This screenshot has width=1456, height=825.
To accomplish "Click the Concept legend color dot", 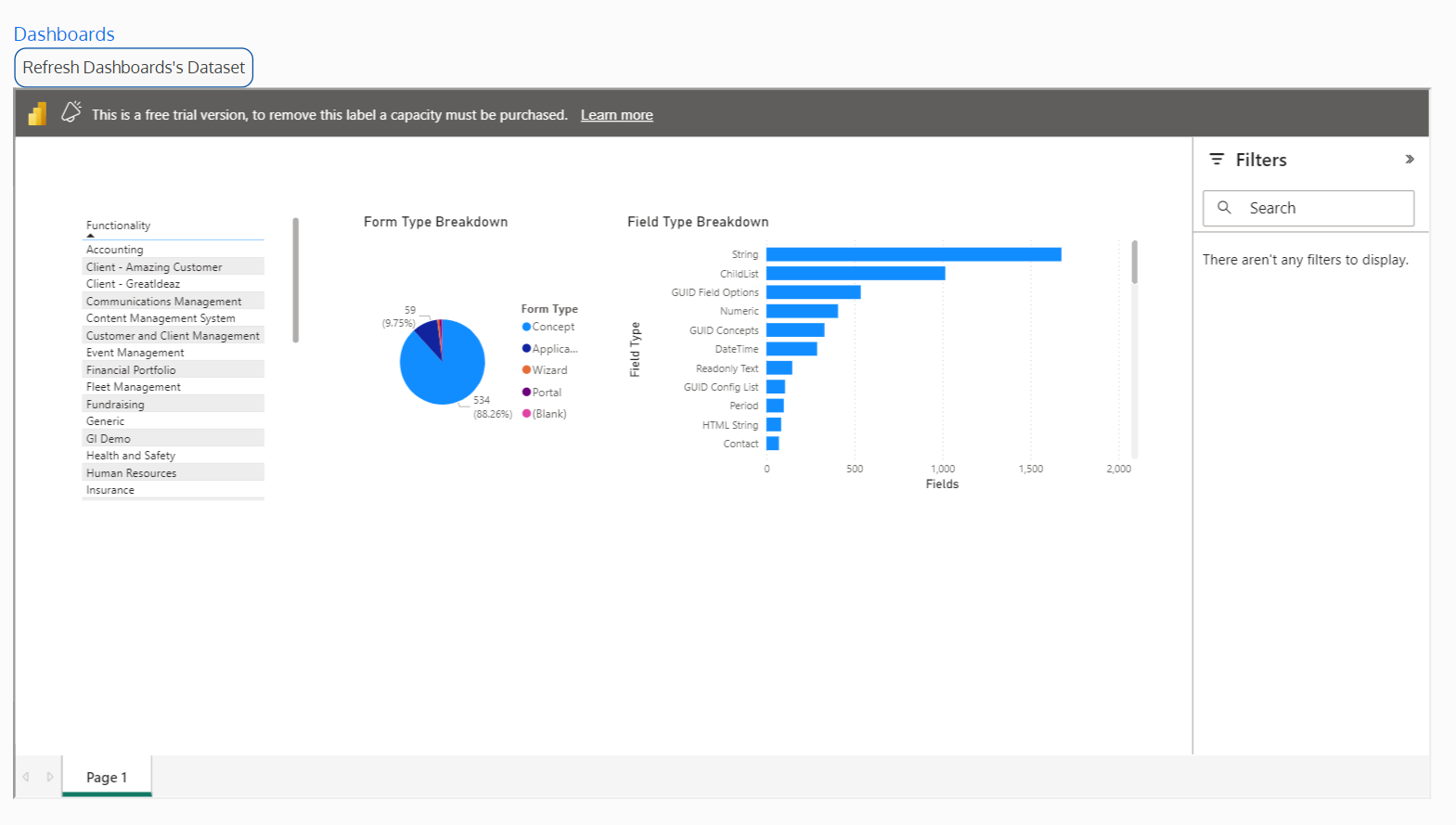I will pos(526,327).
